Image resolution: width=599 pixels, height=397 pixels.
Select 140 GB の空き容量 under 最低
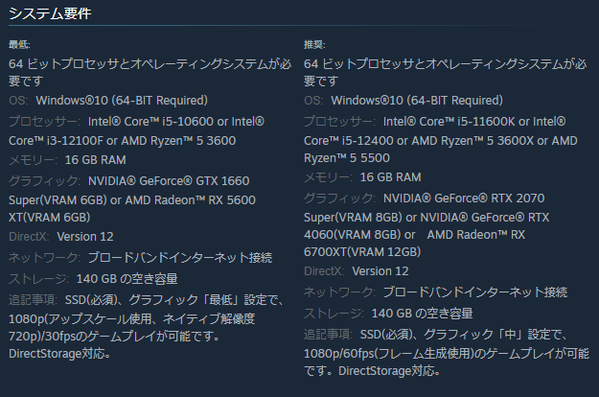pos(127,279)
